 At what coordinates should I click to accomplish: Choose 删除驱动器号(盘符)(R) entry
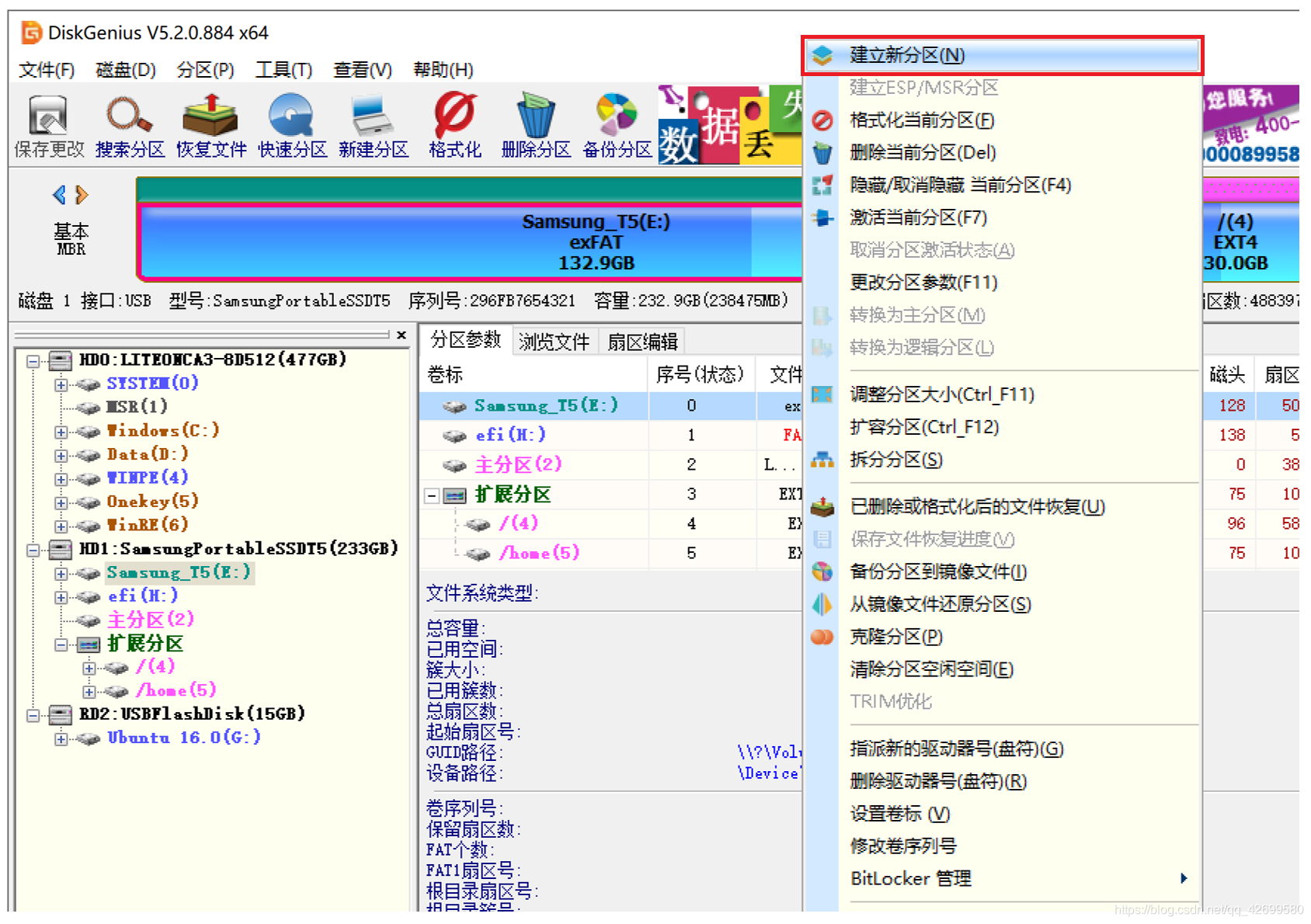click(x=938, y=781)
